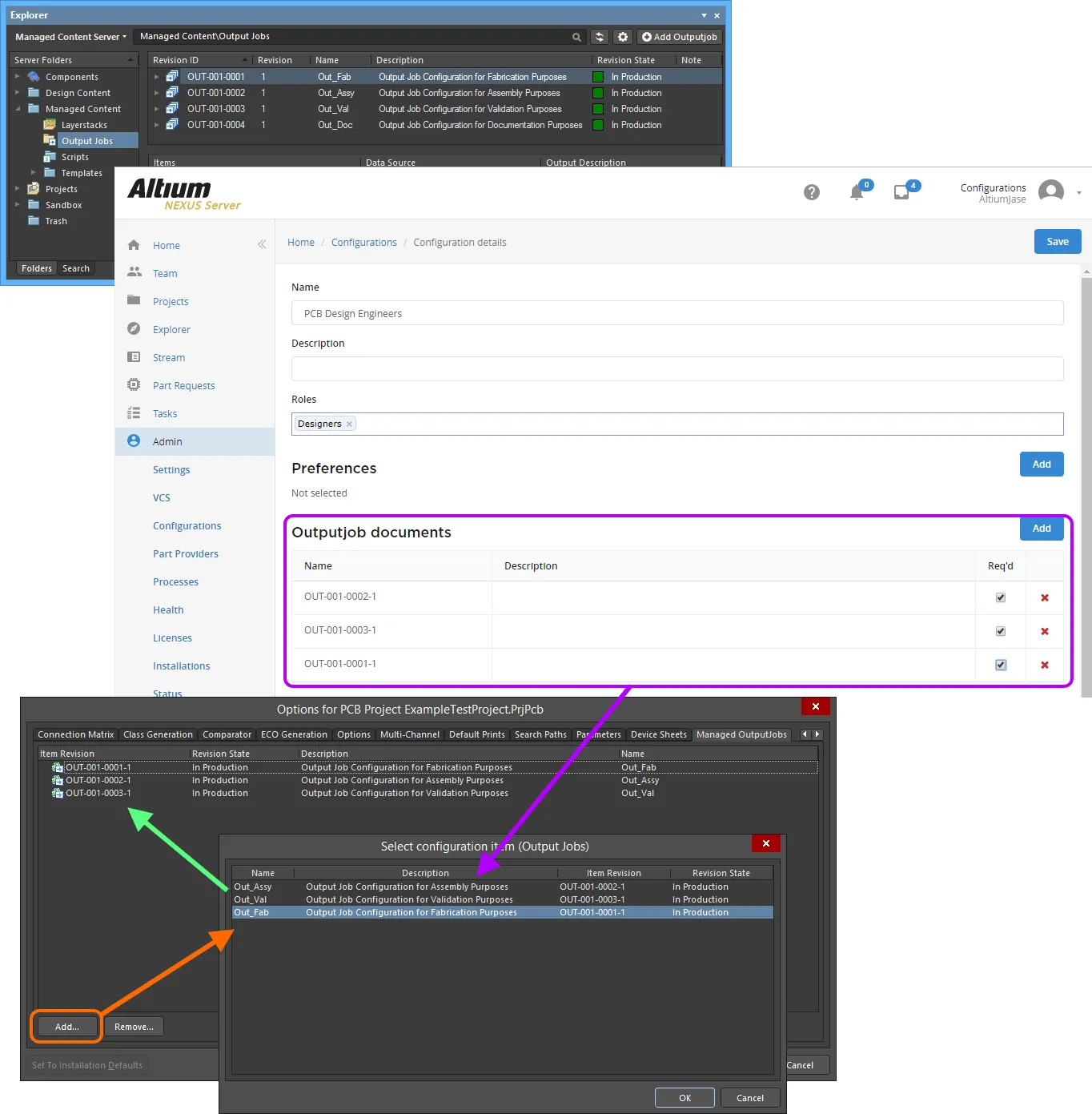
Task: Click the Projects folder icon in sidebar
Action: tap(134, 300)
